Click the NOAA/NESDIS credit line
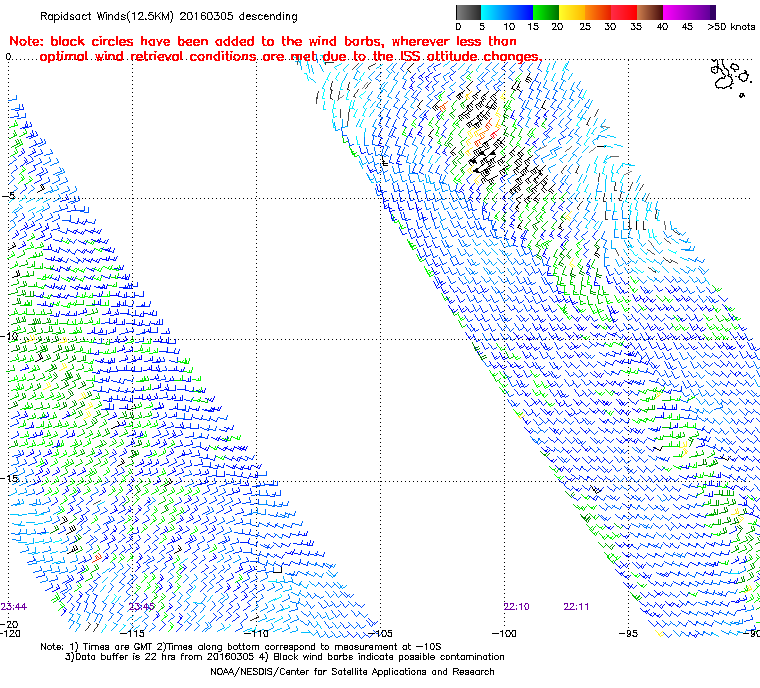This screenshot has height=688, width=760. pyautogui.click(x=352, y=672)
